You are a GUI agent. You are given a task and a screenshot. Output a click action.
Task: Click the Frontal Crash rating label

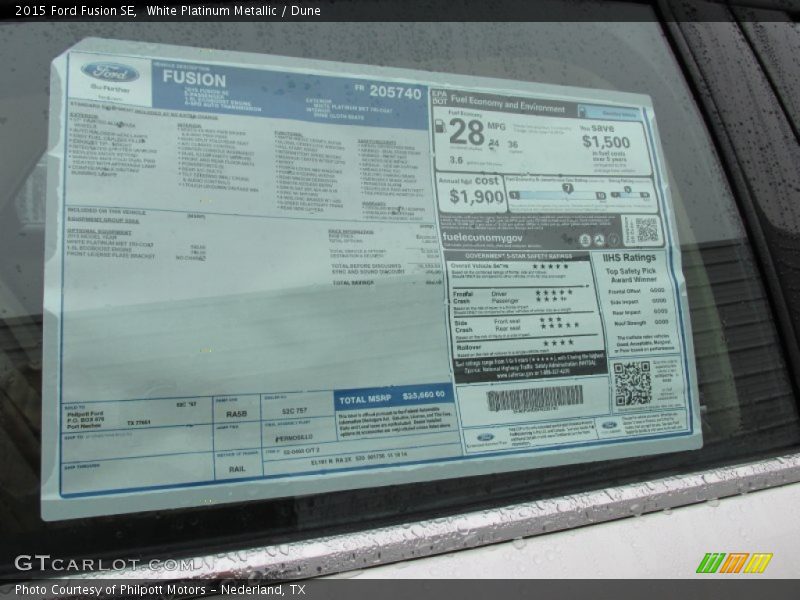pos(462,297)
